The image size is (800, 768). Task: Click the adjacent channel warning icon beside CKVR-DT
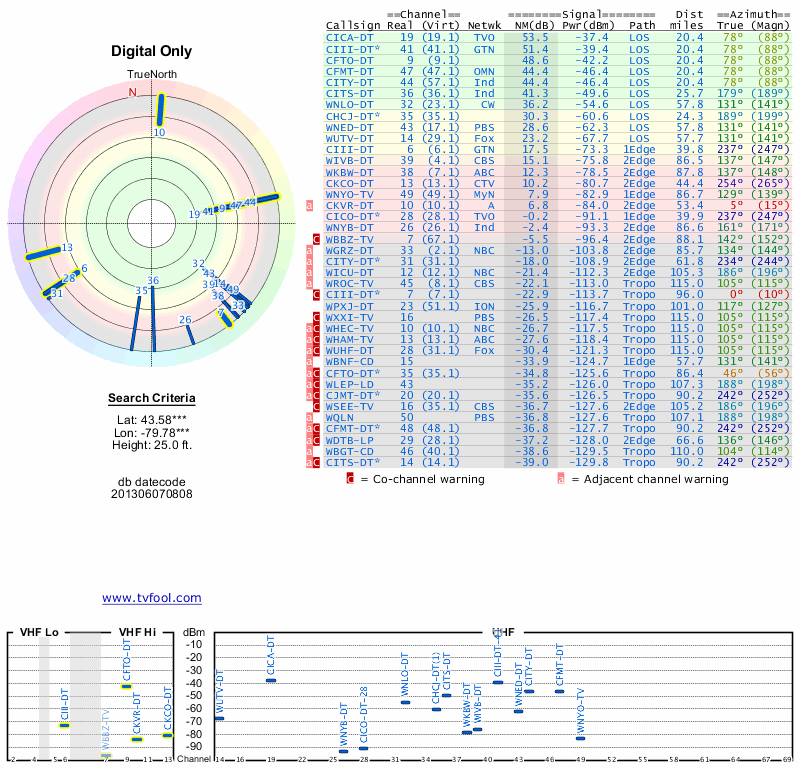tap(309, 205)
